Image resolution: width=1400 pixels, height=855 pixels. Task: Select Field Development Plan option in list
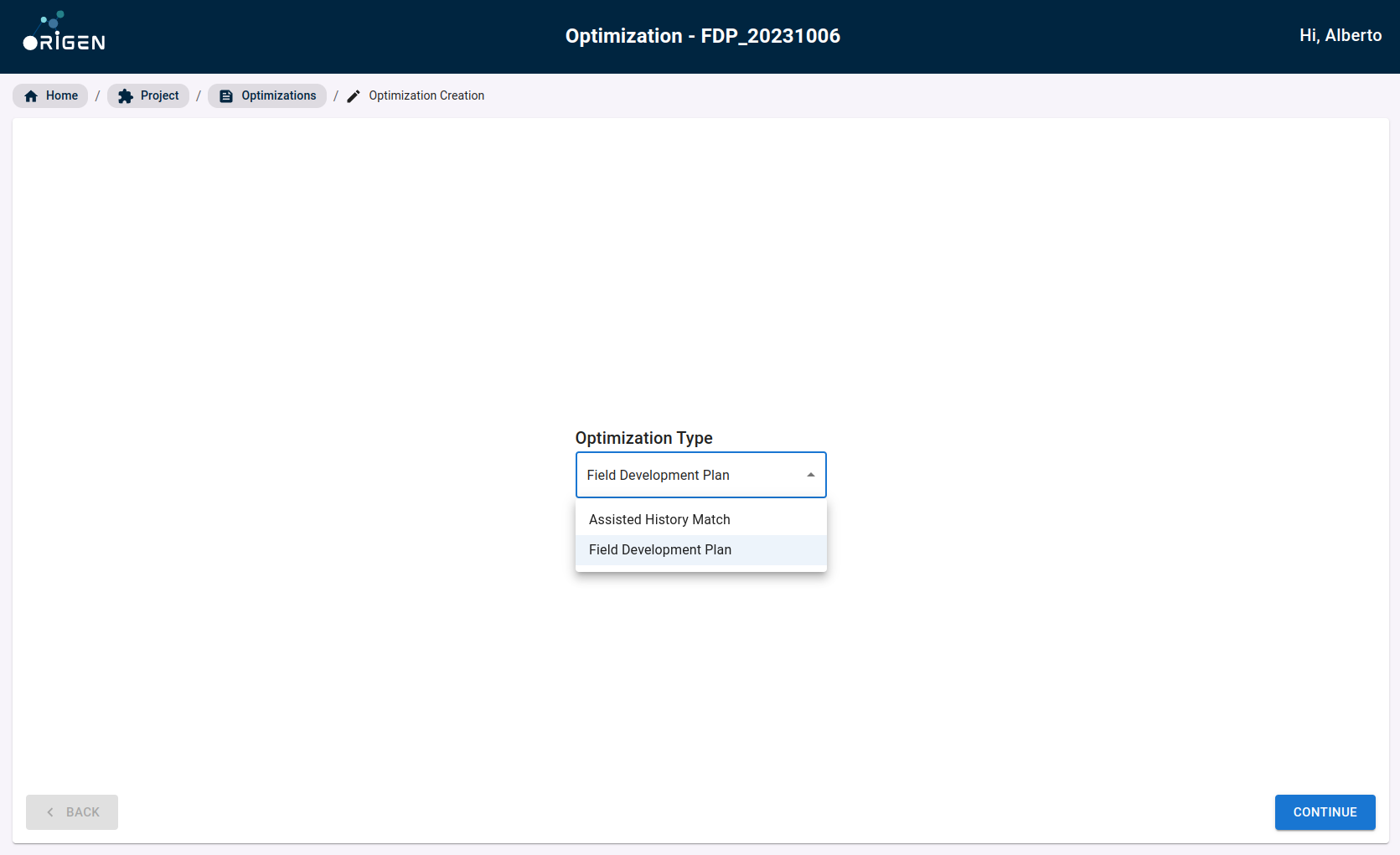tap(701, 549)
